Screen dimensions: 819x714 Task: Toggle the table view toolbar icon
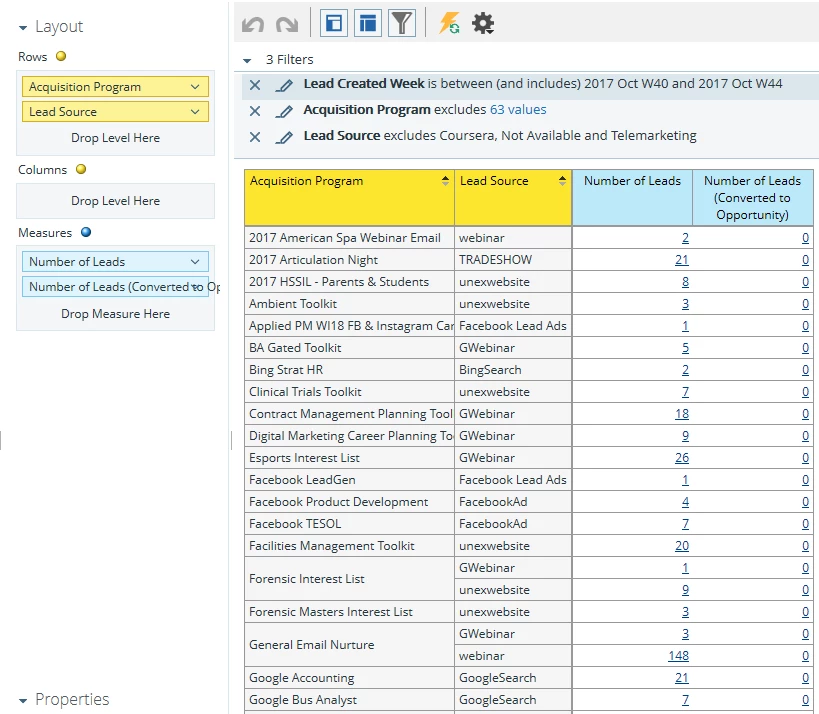368,24
